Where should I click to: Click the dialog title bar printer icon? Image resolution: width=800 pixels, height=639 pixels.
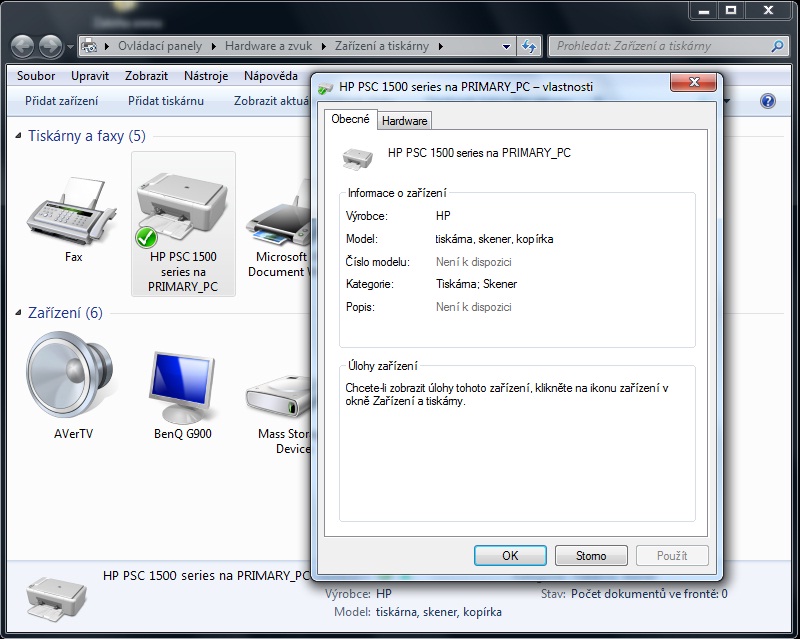(325, 88)
